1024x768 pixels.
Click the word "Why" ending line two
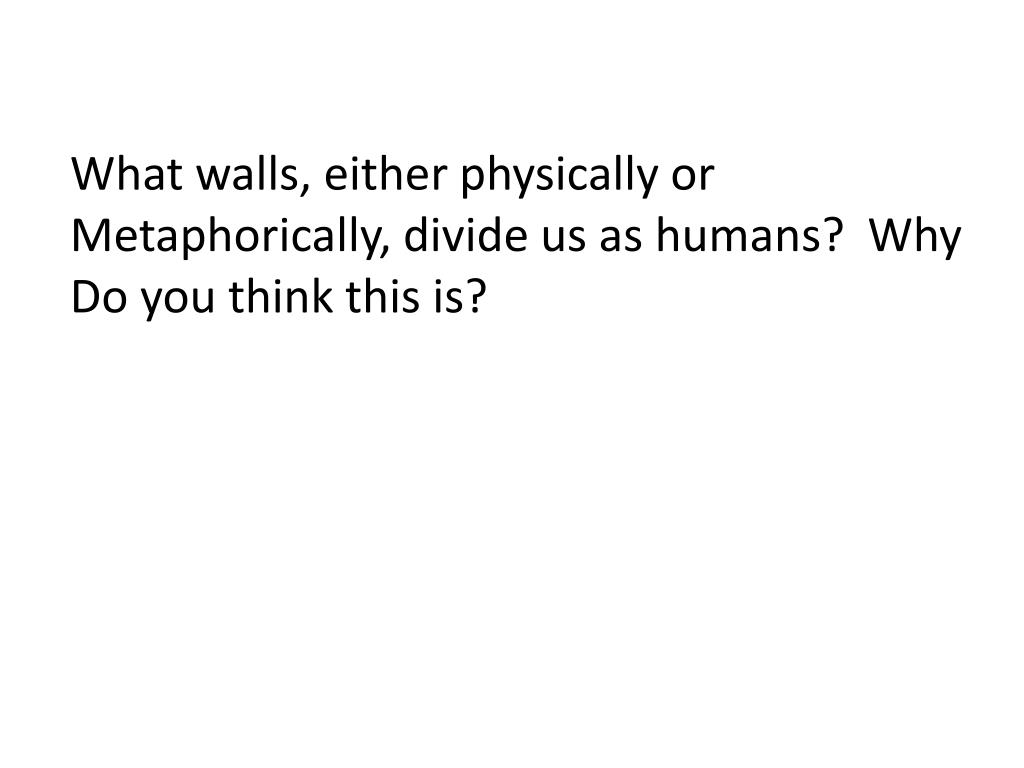916,238
